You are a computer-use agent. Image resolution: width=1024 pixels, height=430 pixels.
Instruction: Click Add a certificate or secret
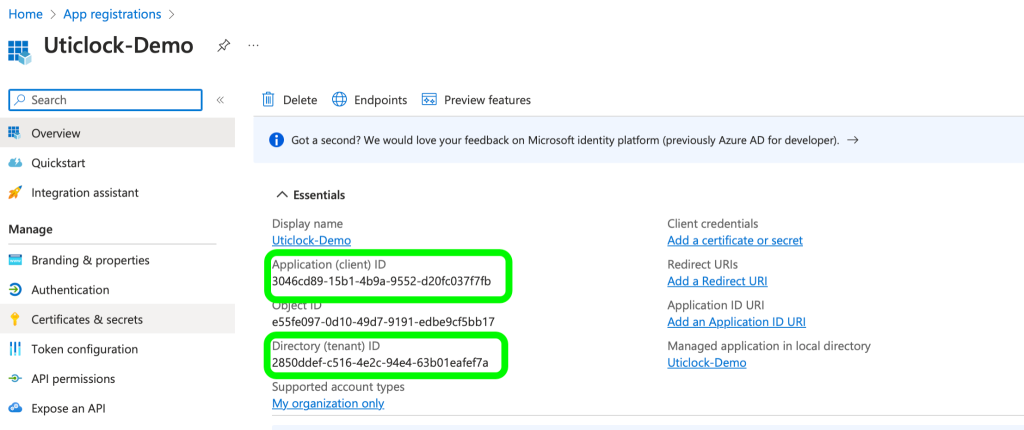coord(735,240)
